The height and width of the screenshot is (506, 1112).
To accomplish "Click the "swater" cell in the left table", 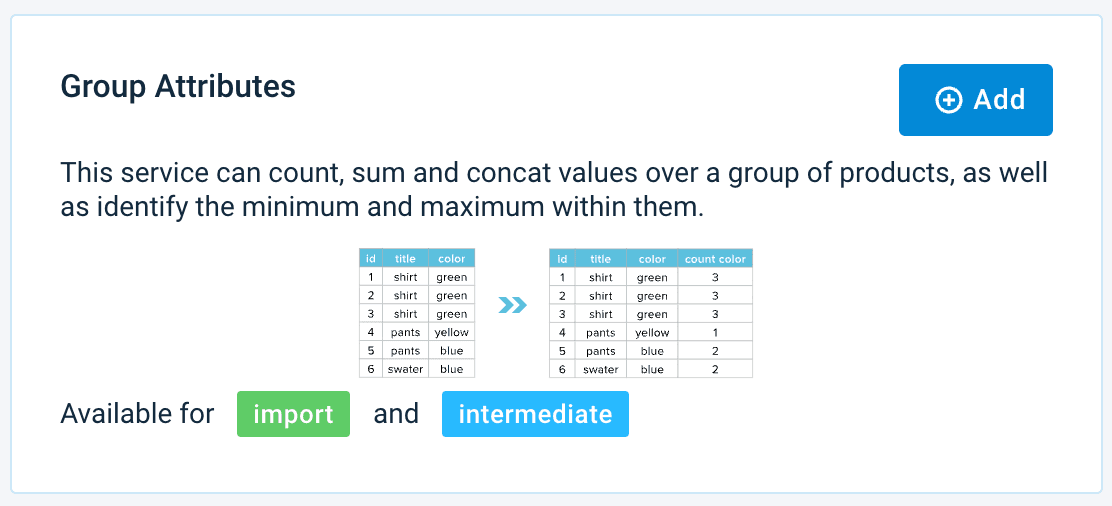I will tap(405, 369).
